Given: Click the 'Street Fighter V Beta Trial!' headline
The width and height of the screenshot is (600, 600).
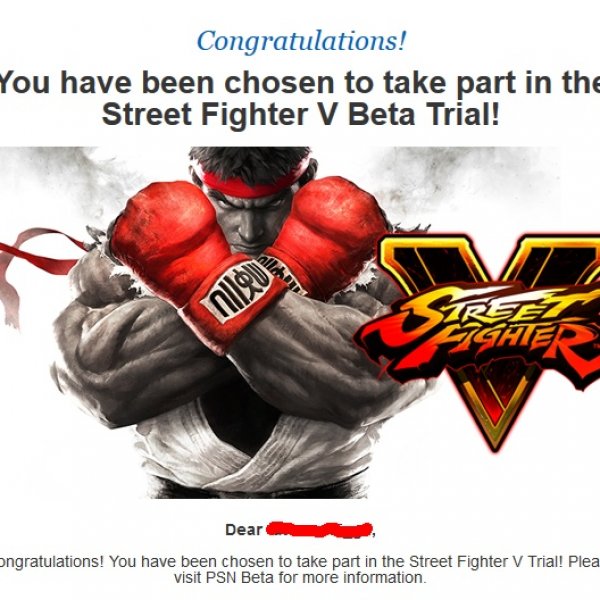Looking at the screenshot, I should pos(301,114).
